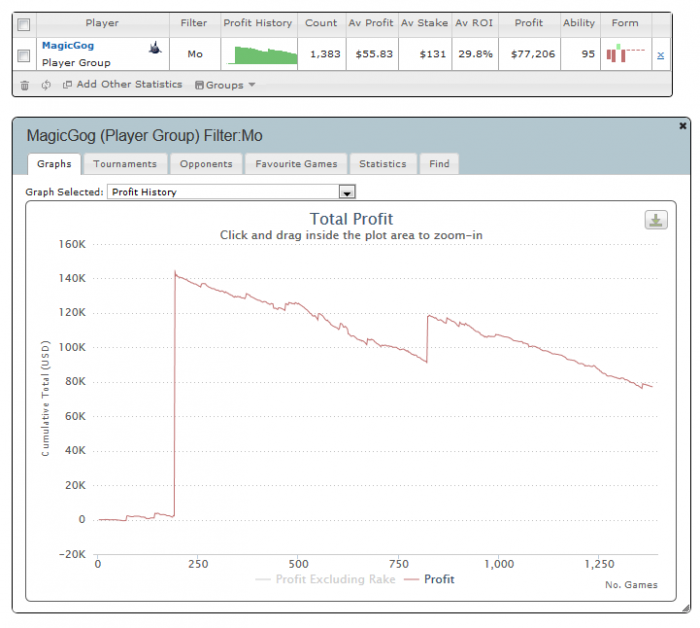Click the Total Profit chart title
This screenshot has height=628, width=700.
[351, 219]
